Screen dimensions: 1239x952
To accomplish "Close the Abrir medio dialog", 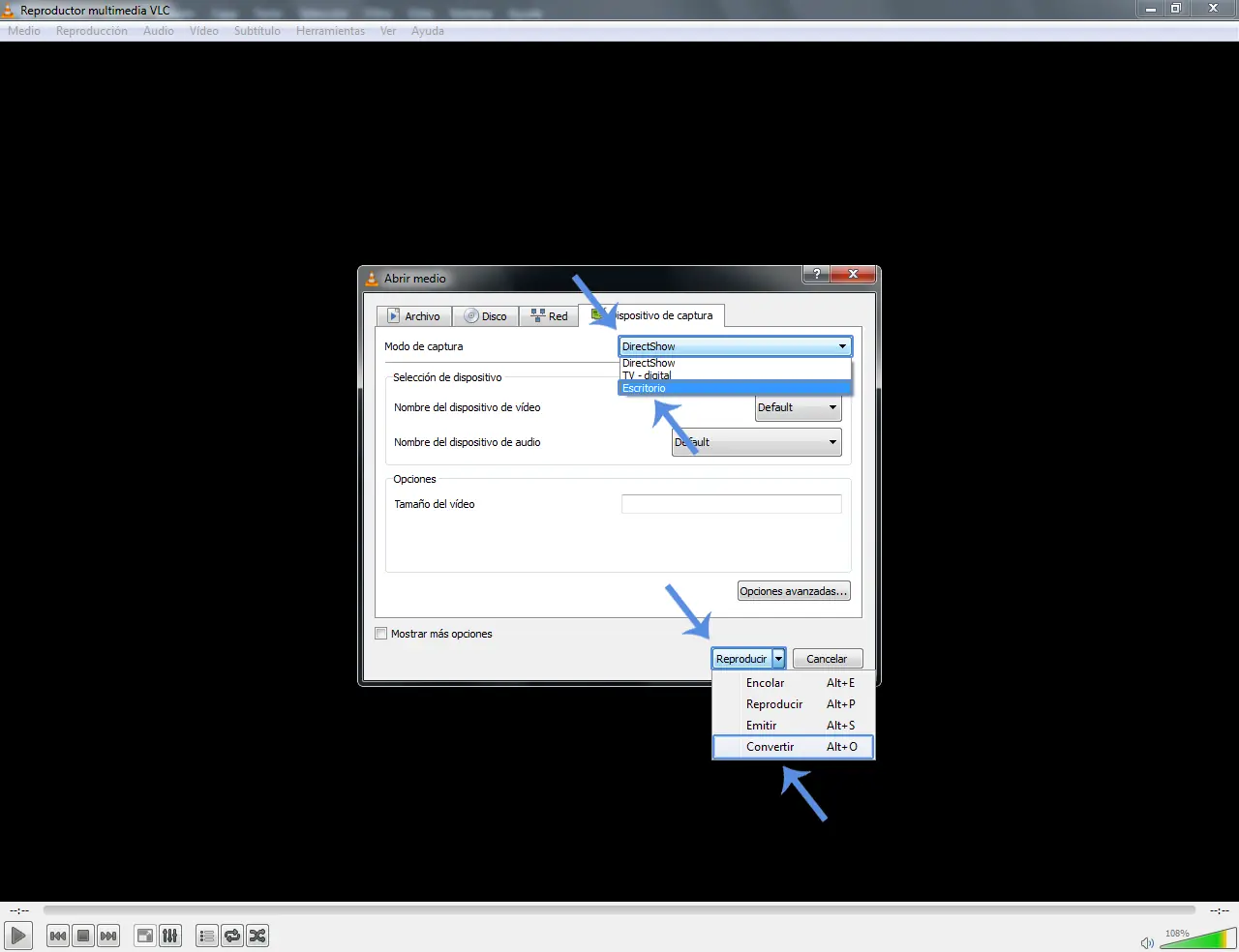I will click(853, 275).
